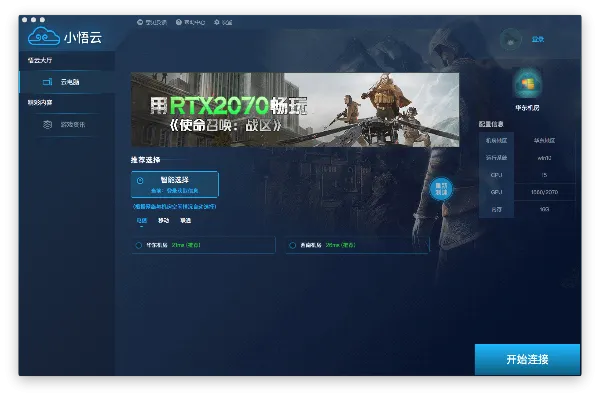
Task: Open the feedback item in the top bar
Action: 152,22
